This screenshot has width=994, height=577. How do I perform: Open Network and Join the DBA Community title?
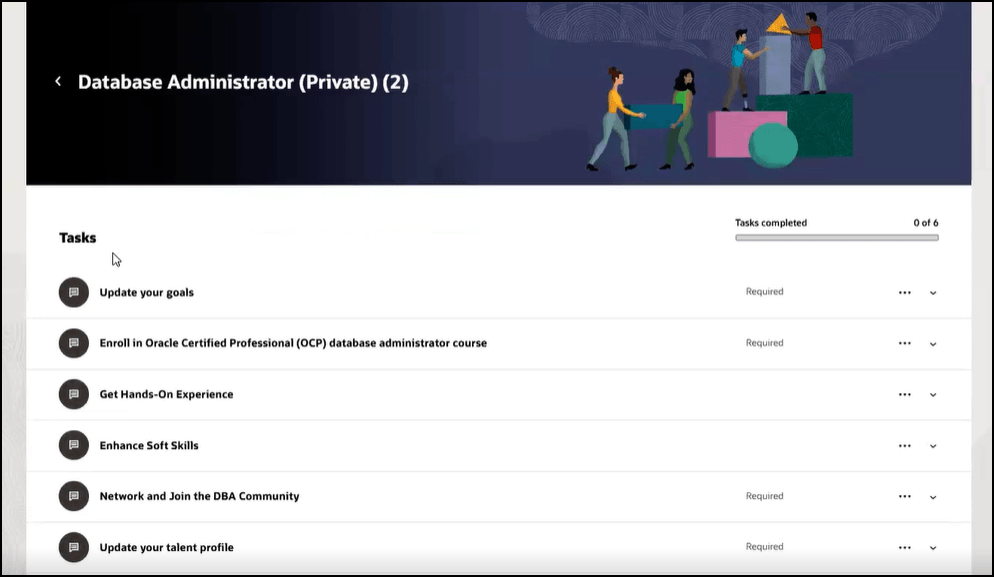point(199,496)
